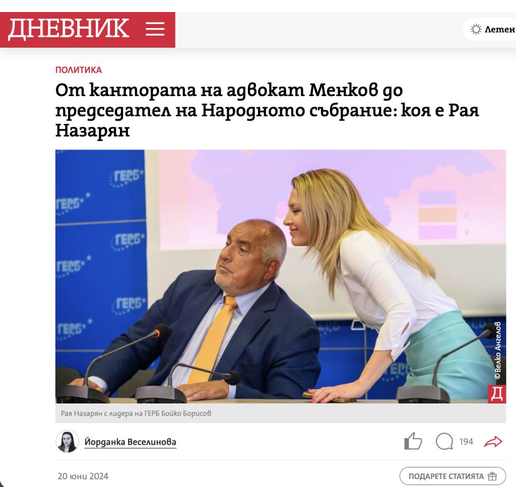Image resolution: width=516 pixels, height=500 pixels.
Task: Go to Дневник homepage via logo
Action: pyautogui.click(x=68, y=29)
